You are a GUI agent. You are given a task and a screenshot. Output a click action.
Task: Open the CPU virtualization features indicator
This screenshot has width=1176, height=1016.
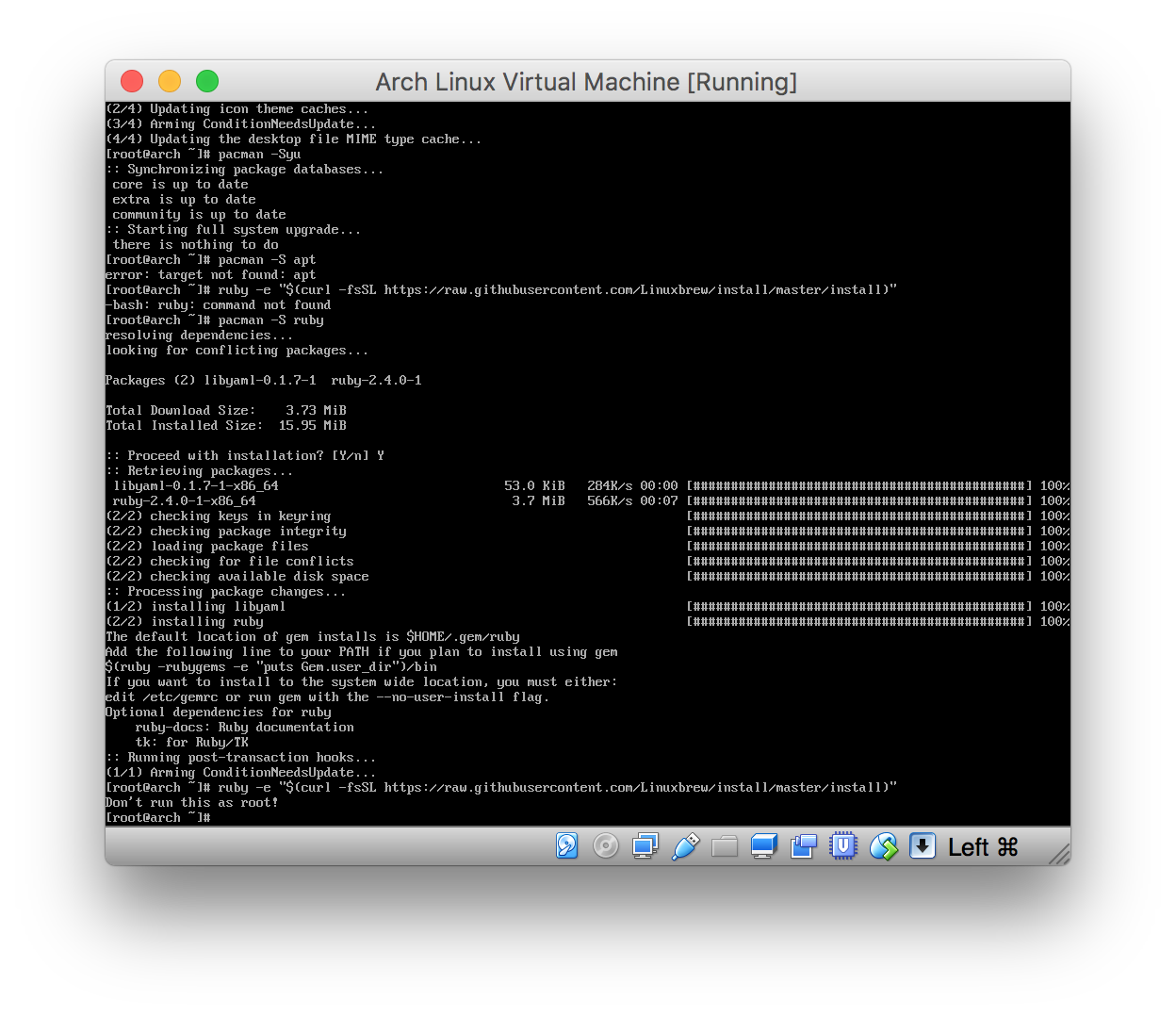click(843, 846)
